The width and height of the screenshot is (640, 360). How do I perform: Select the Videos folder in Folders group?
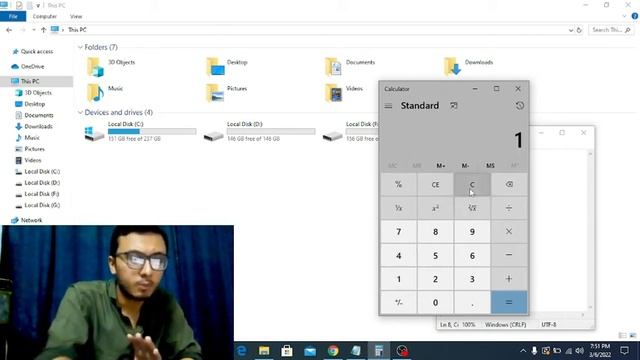tap(344, 93)
